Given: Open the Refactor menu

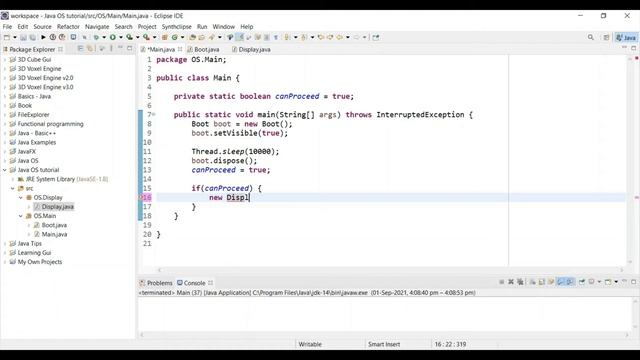Looking at the screenshot, I should tap(68, 27).
